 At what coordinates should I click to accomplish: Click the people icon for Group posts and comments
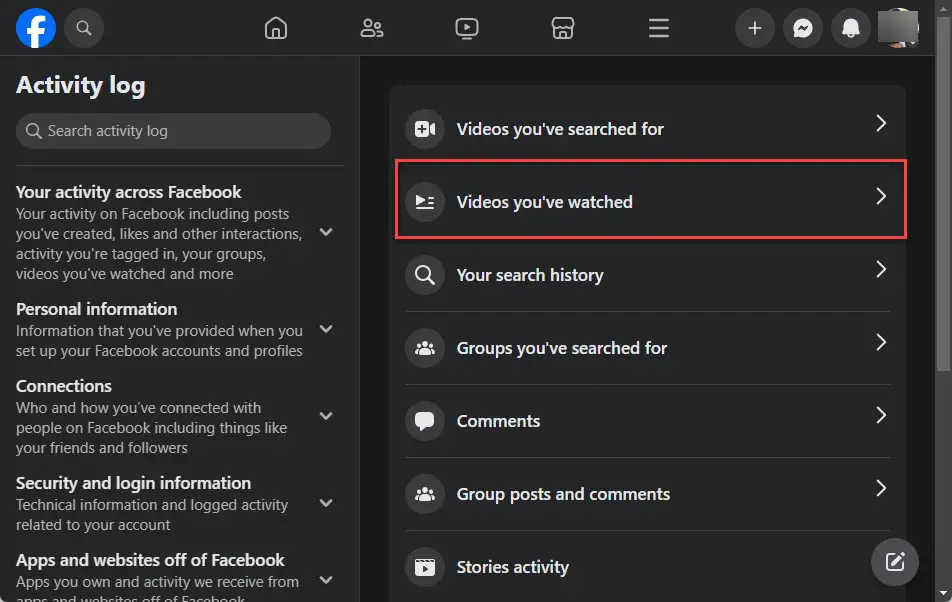425,494
